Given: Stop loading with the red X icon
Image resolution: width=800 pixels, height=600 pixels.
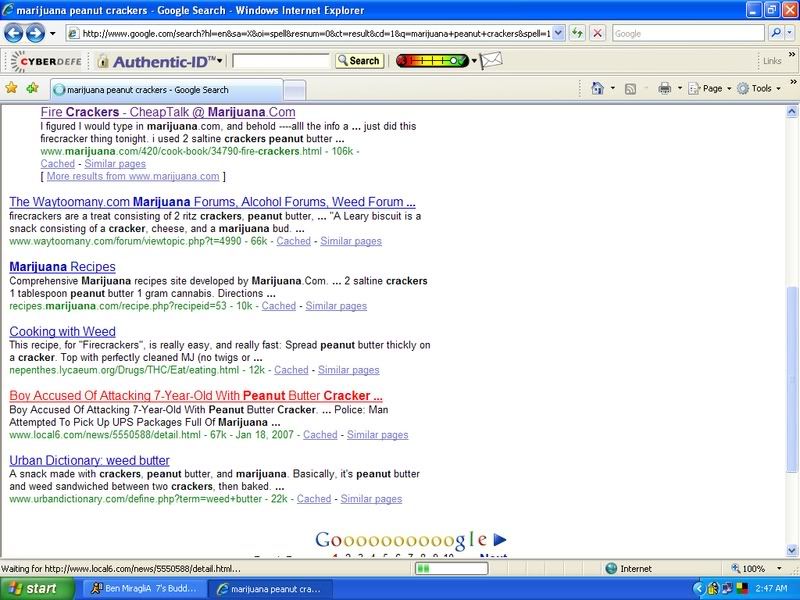Looking at the screenshot, I should coord(597,34).
